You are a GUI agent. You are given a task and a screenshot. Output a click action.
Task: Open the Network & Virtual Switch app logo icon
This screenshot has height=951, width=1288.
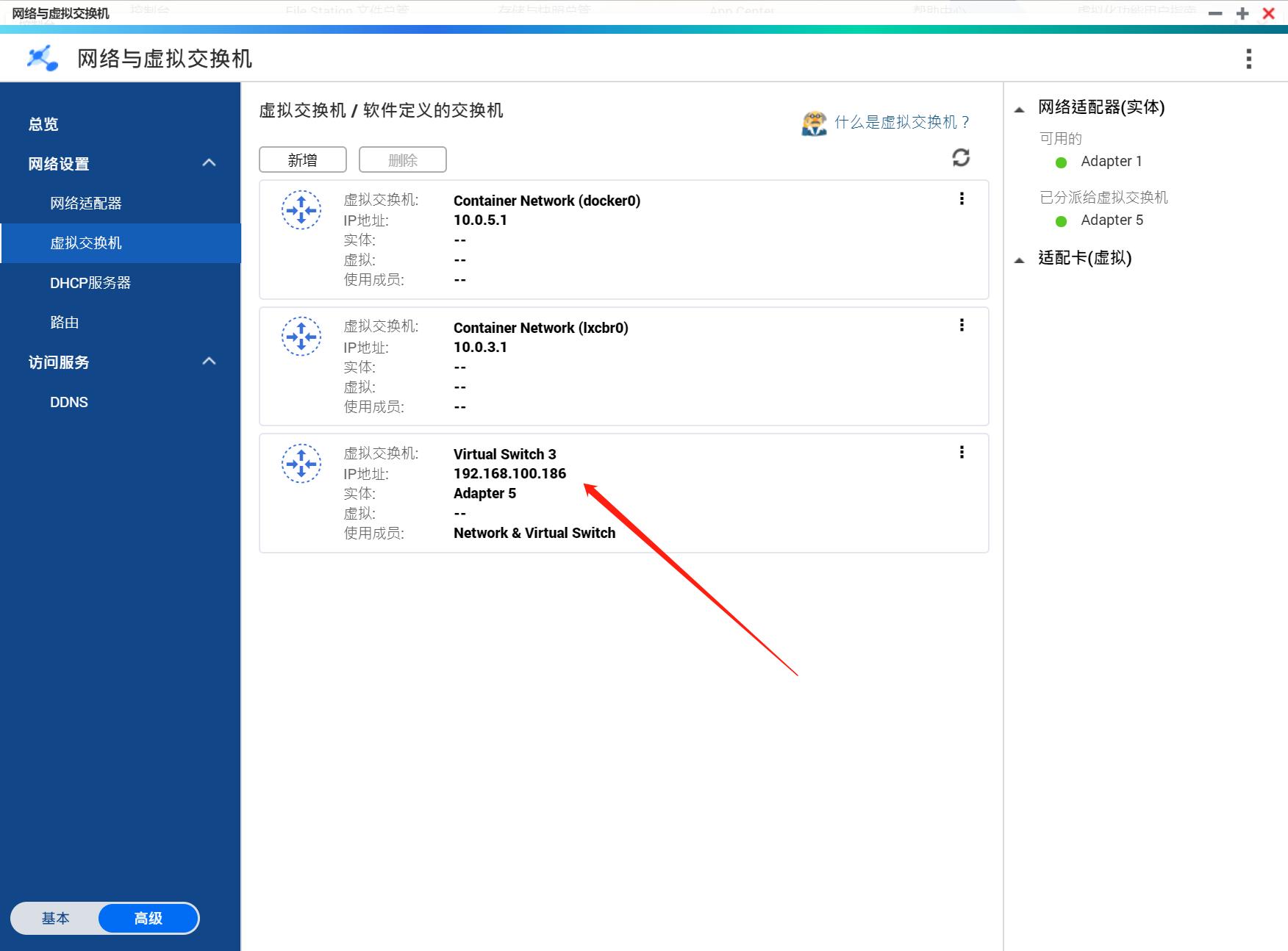pyautogui.click(x=41, y=58)
